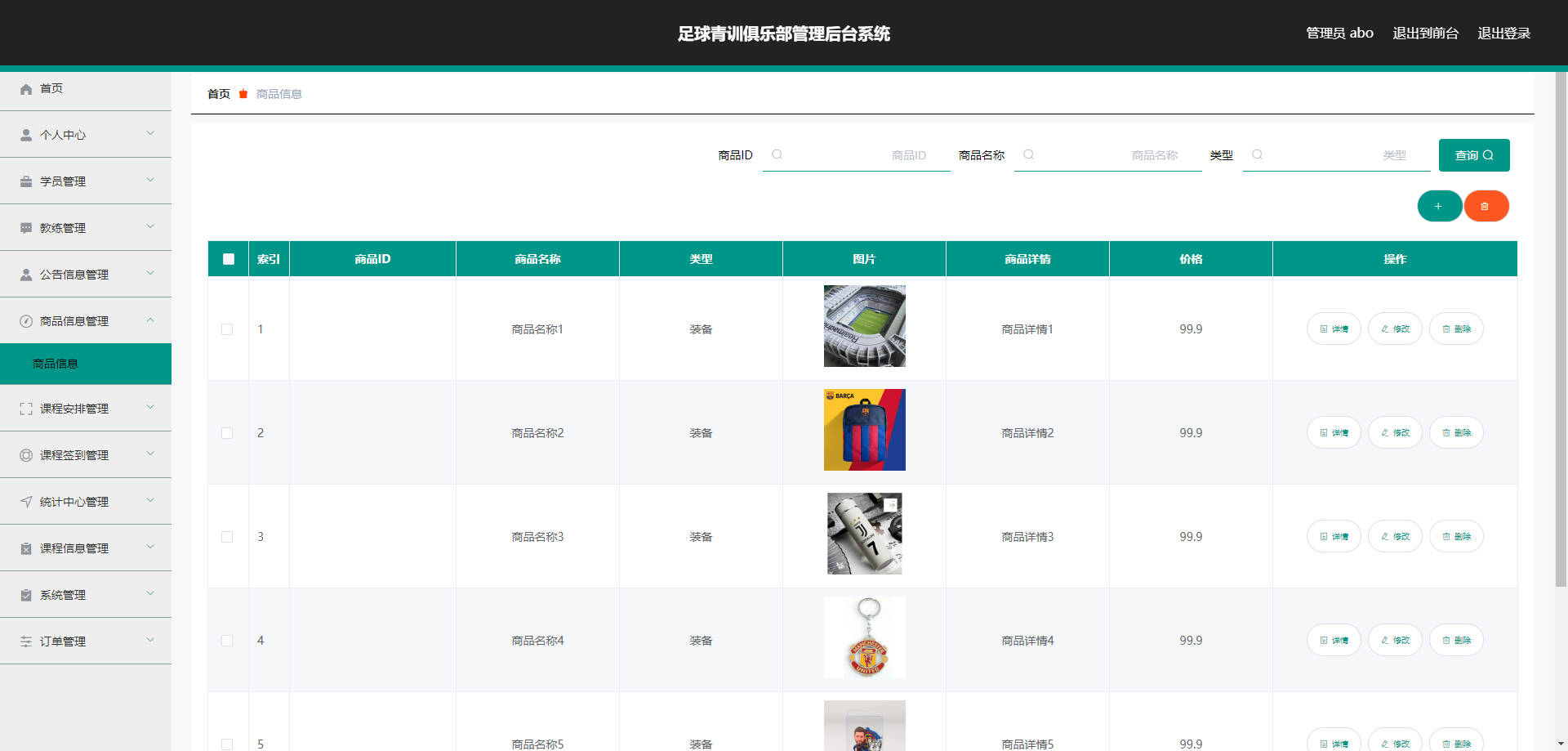The width and height of the screenshot is (1568, 751).
Task: Click the search icon in 商品名称 field
Action: [1028, 154]
